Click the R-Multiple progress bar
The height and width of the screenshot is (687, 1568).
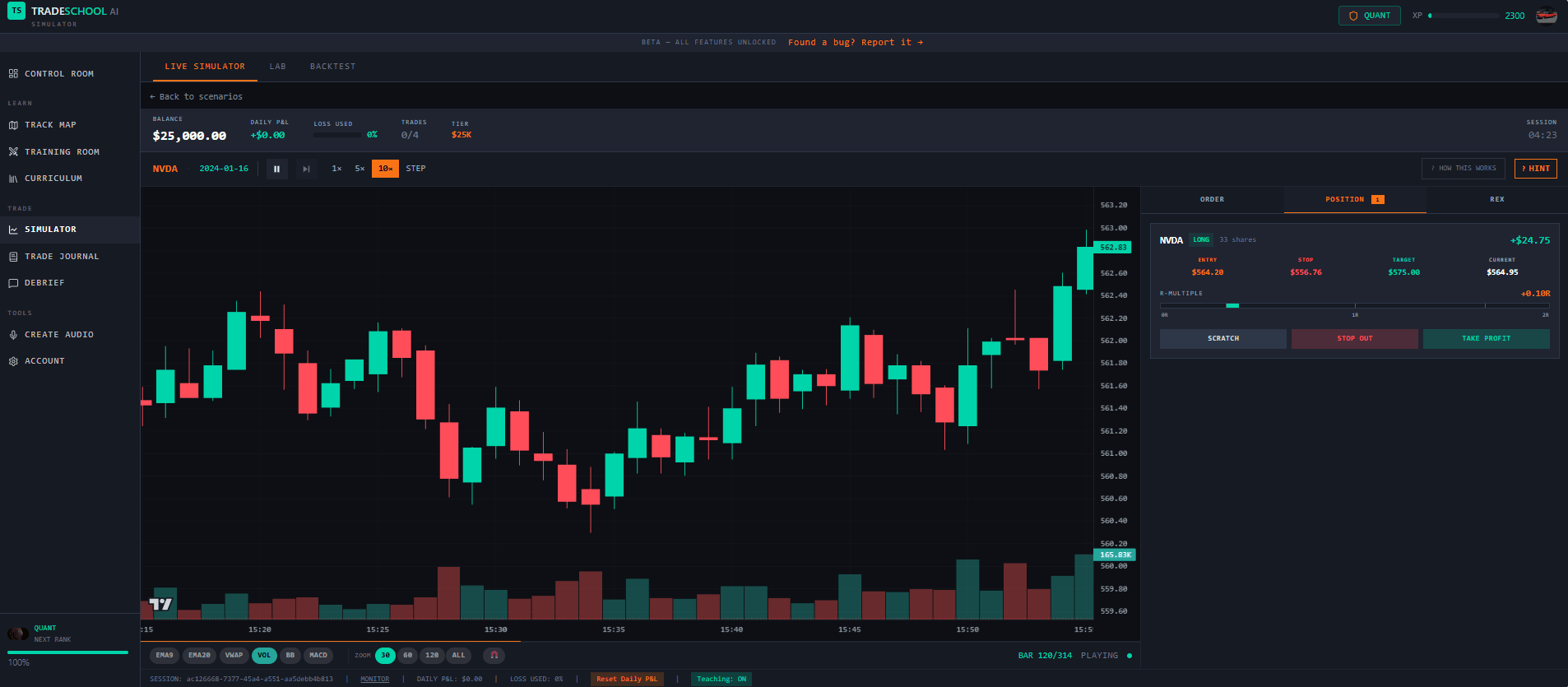click(x=1355, y=305)
